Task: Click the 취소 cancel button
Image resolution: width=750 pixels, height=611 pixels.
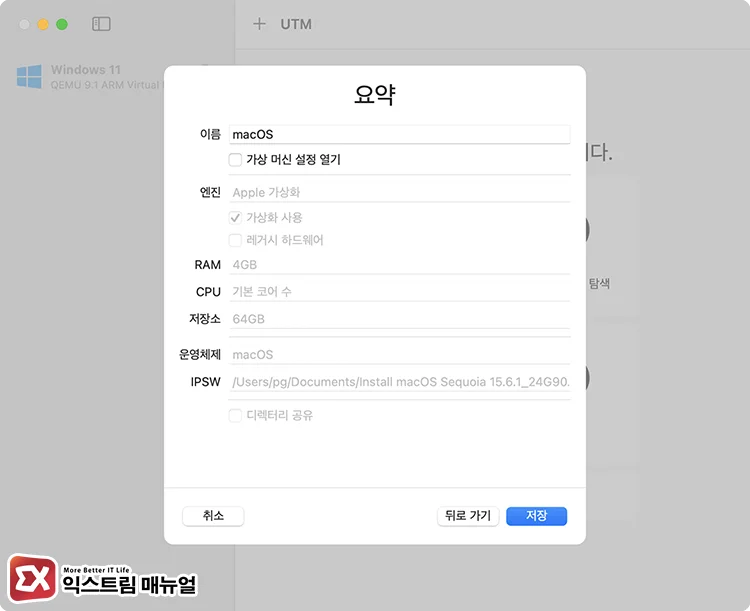Action: pos(213,516)
